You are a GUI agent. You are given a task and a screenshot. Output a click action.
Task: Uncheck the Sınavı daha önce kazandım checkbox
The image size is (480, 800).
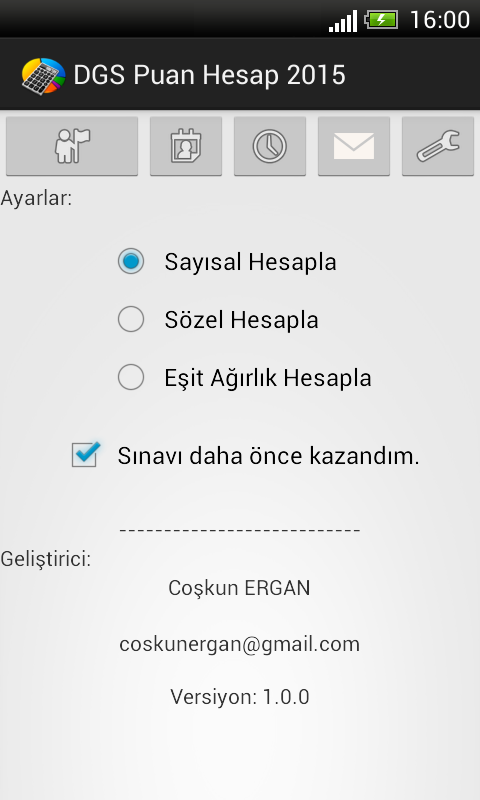(x=85, y=454)
